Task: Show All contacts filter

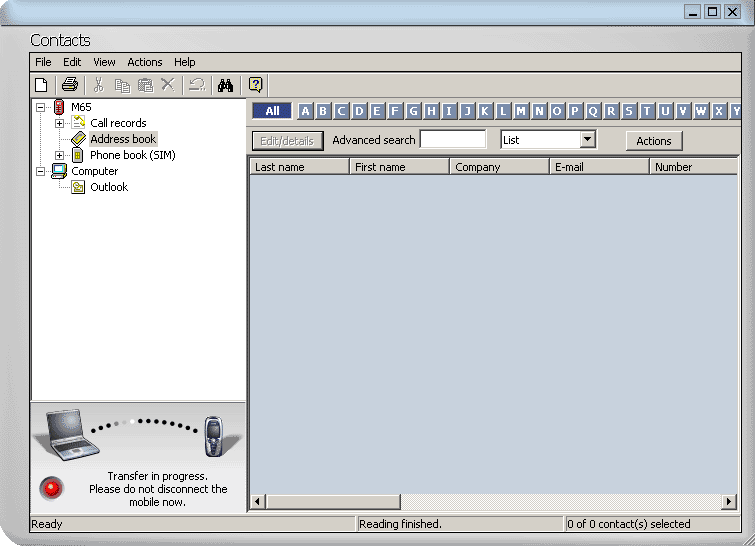Action: 272,111
